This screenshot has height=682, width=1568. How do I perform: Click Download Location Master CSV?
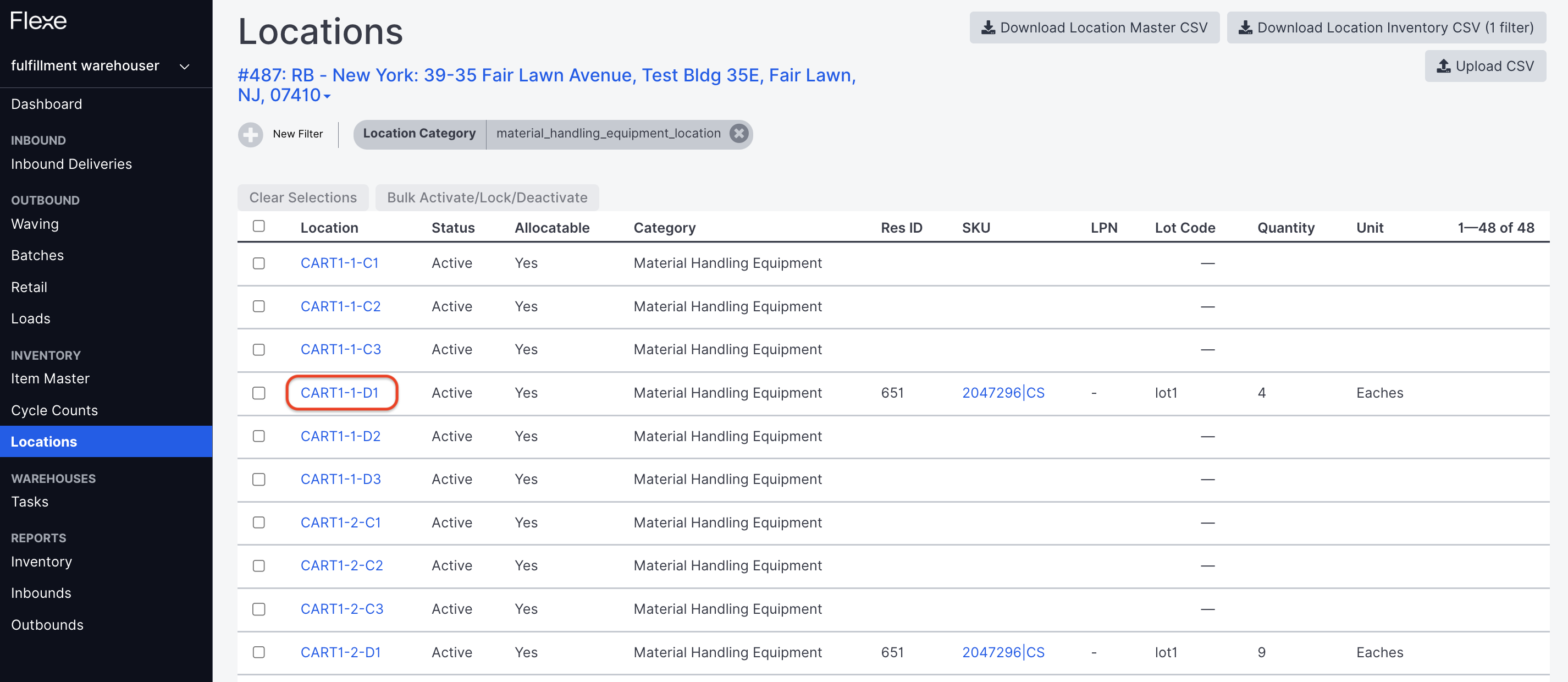point(1094,28)
